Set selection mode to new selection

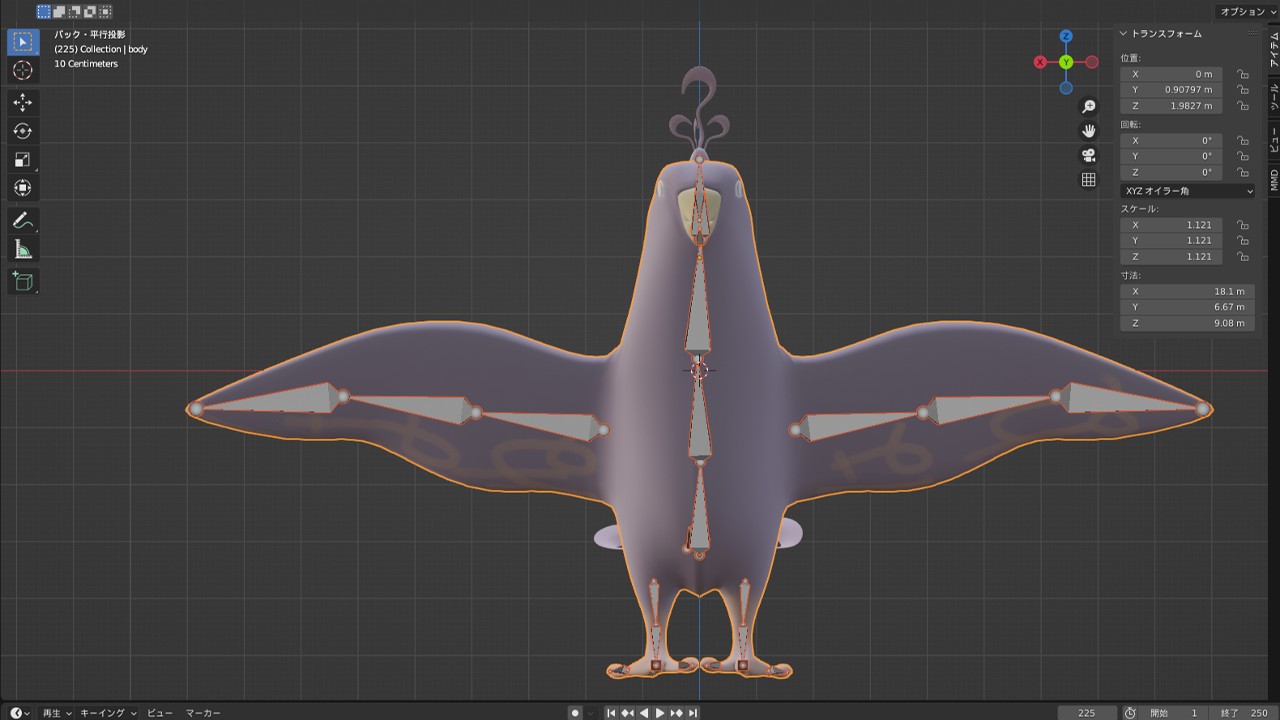43,12
